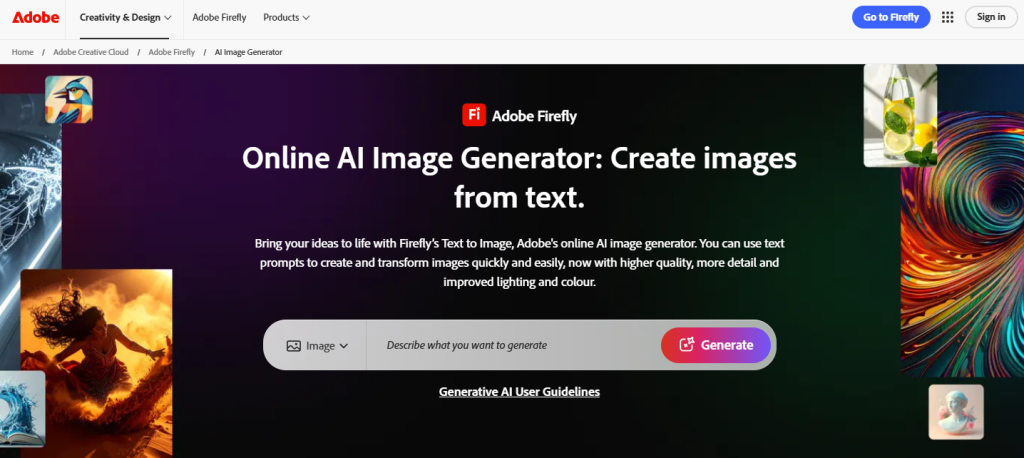1024x458 pixels.
Task: Expand the Products menu
Action: pyautogui.click(x=287, y=18)
